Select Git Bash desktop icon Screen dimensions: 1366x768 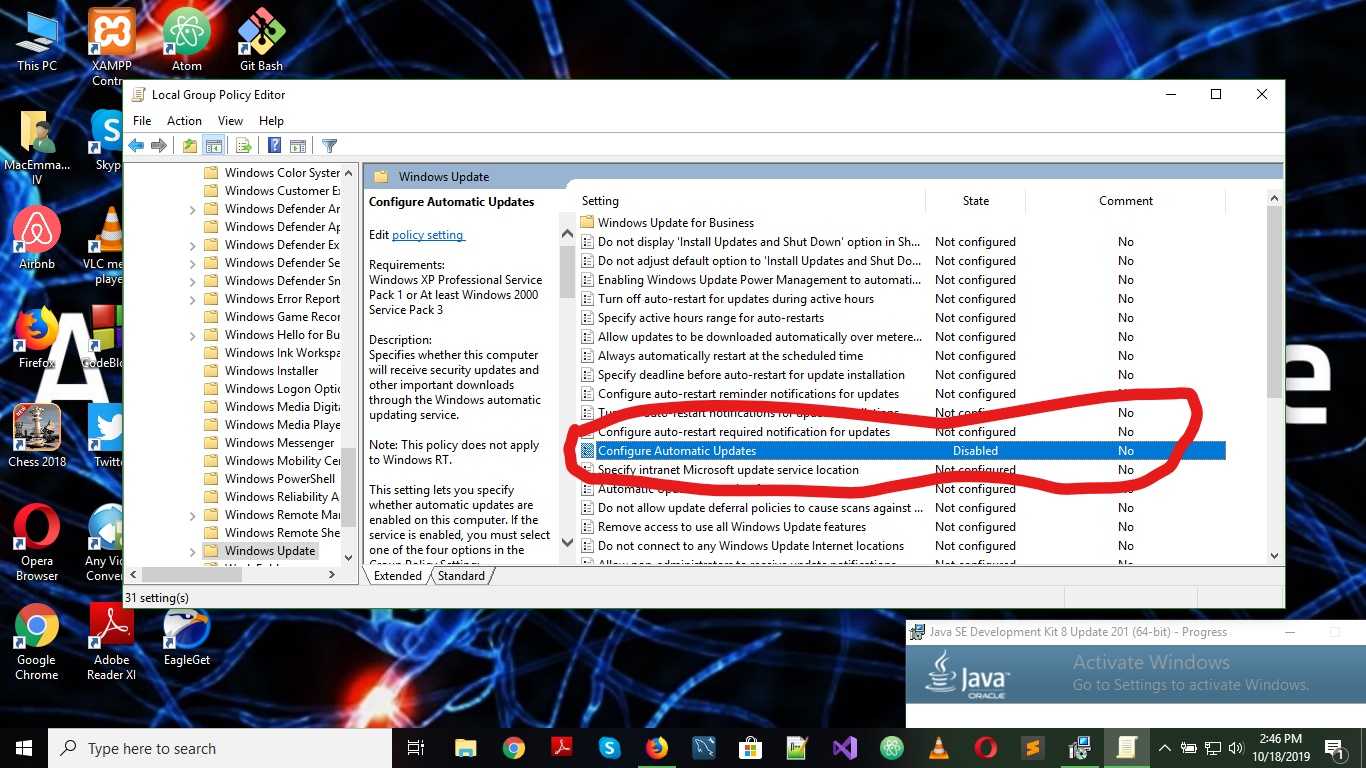(x=261, y=40)
